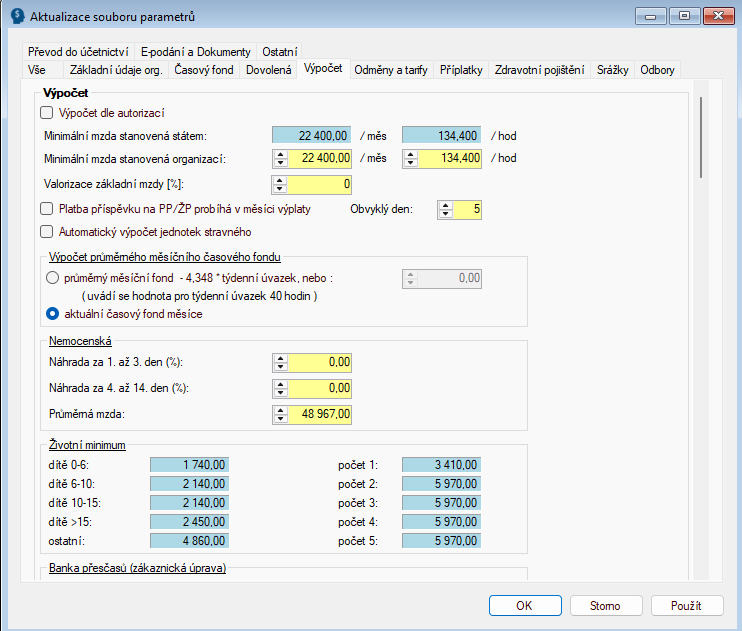Confirm changes with OK button
The height and width of the screenshot is (631, 742).
[x=525, y=605]
